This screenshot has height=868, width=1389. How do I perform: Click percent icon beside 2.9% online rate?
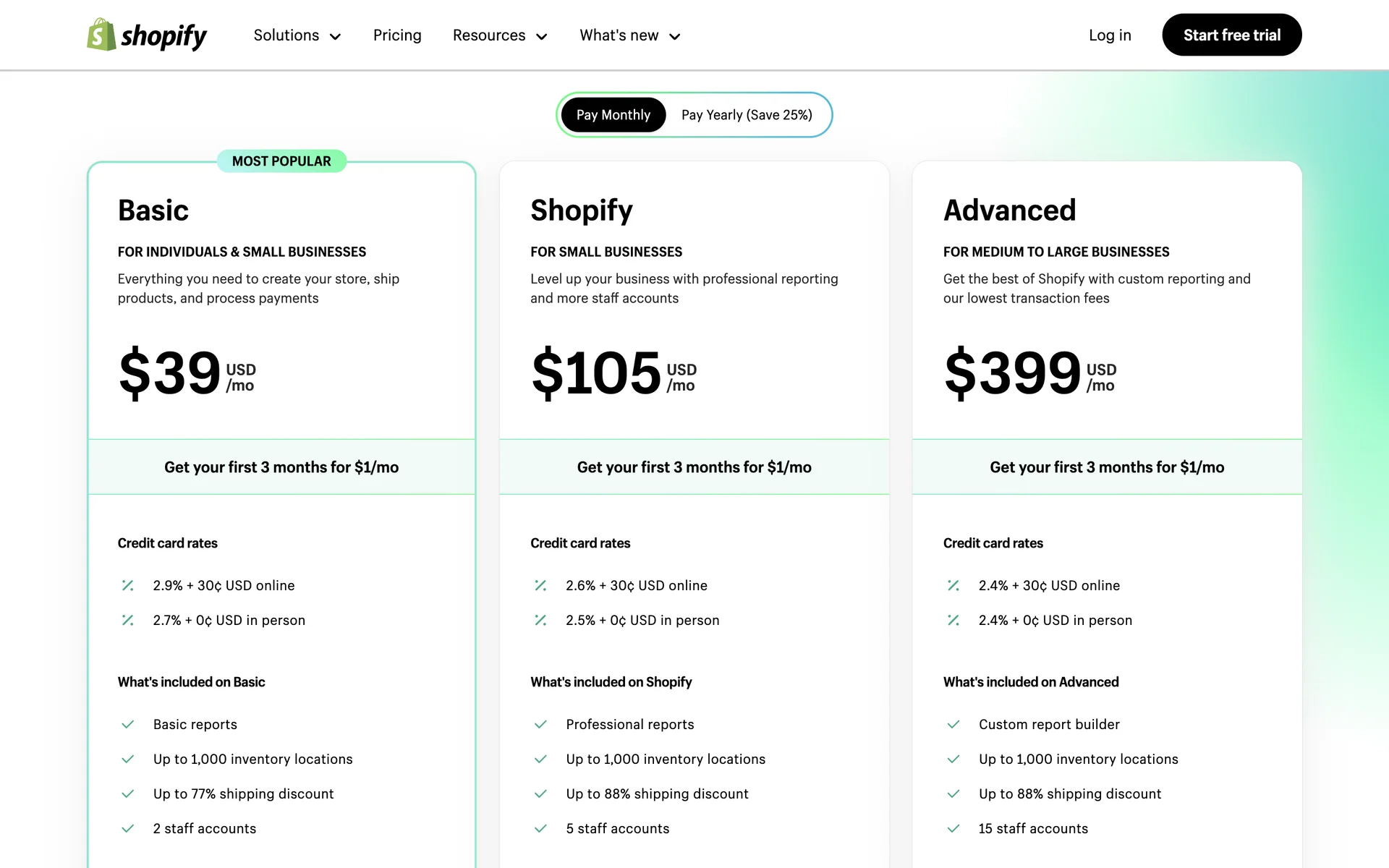click(128, 585)
